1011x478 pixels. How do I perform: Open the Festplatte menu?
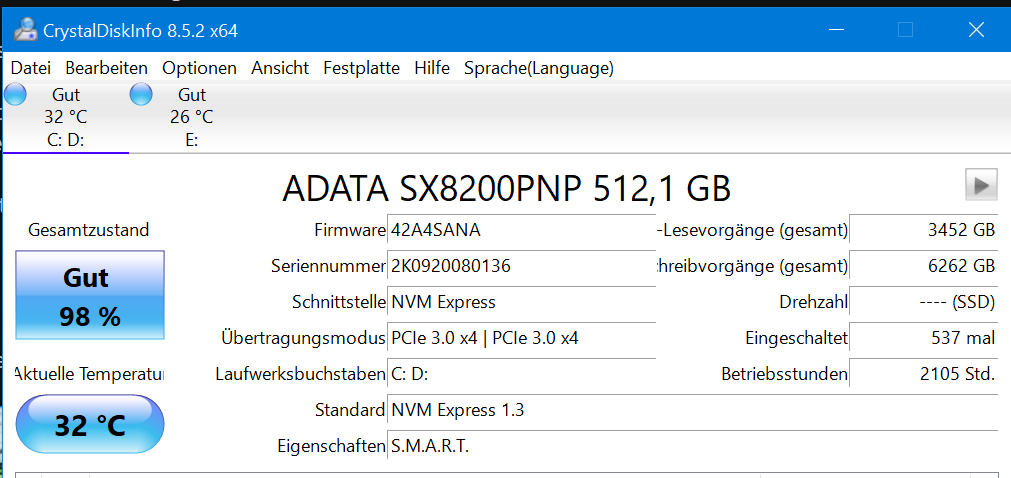point(361,68)
